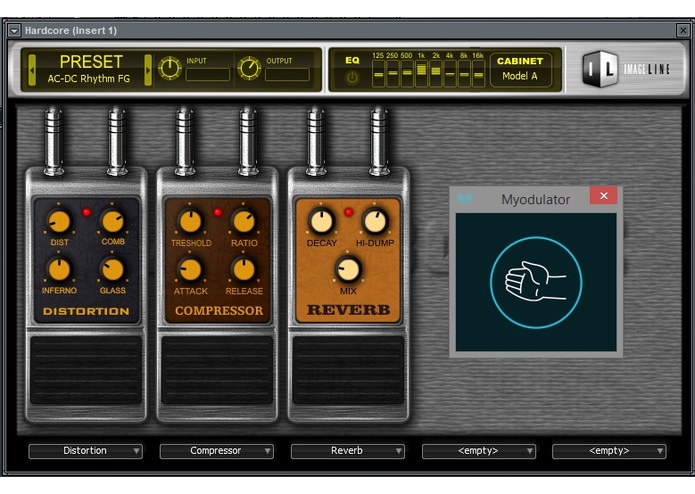Stomp the Reverb pedal footswitch
The height and width of the screenshot is (494, 695).
point(348,370)
